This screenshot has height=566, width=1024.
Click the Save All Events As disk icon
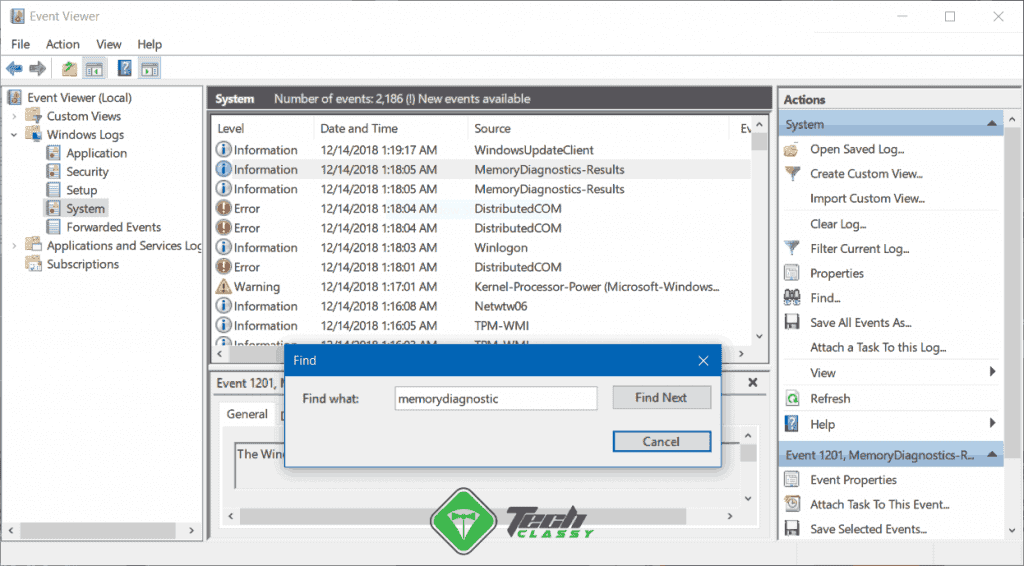pyautogui.click(x=792, y=322)
